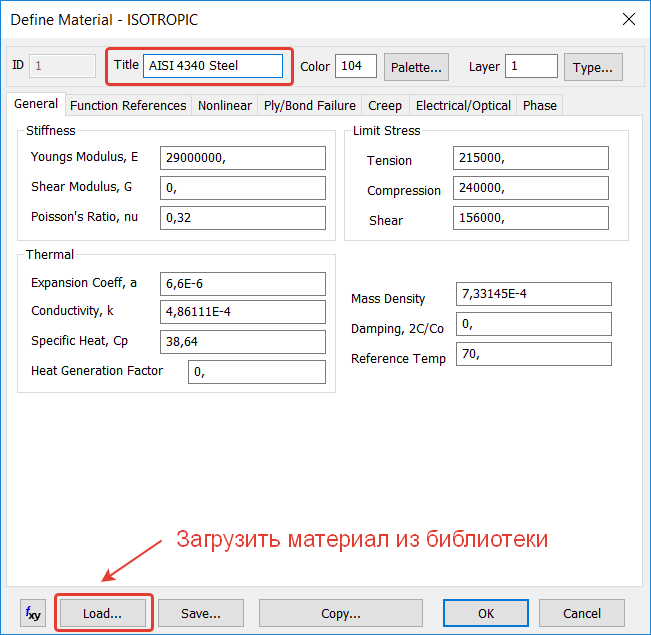651x635 pixels.
Task: Click the Youngs Modulus, E label
Action: click(x=84, y=157)
